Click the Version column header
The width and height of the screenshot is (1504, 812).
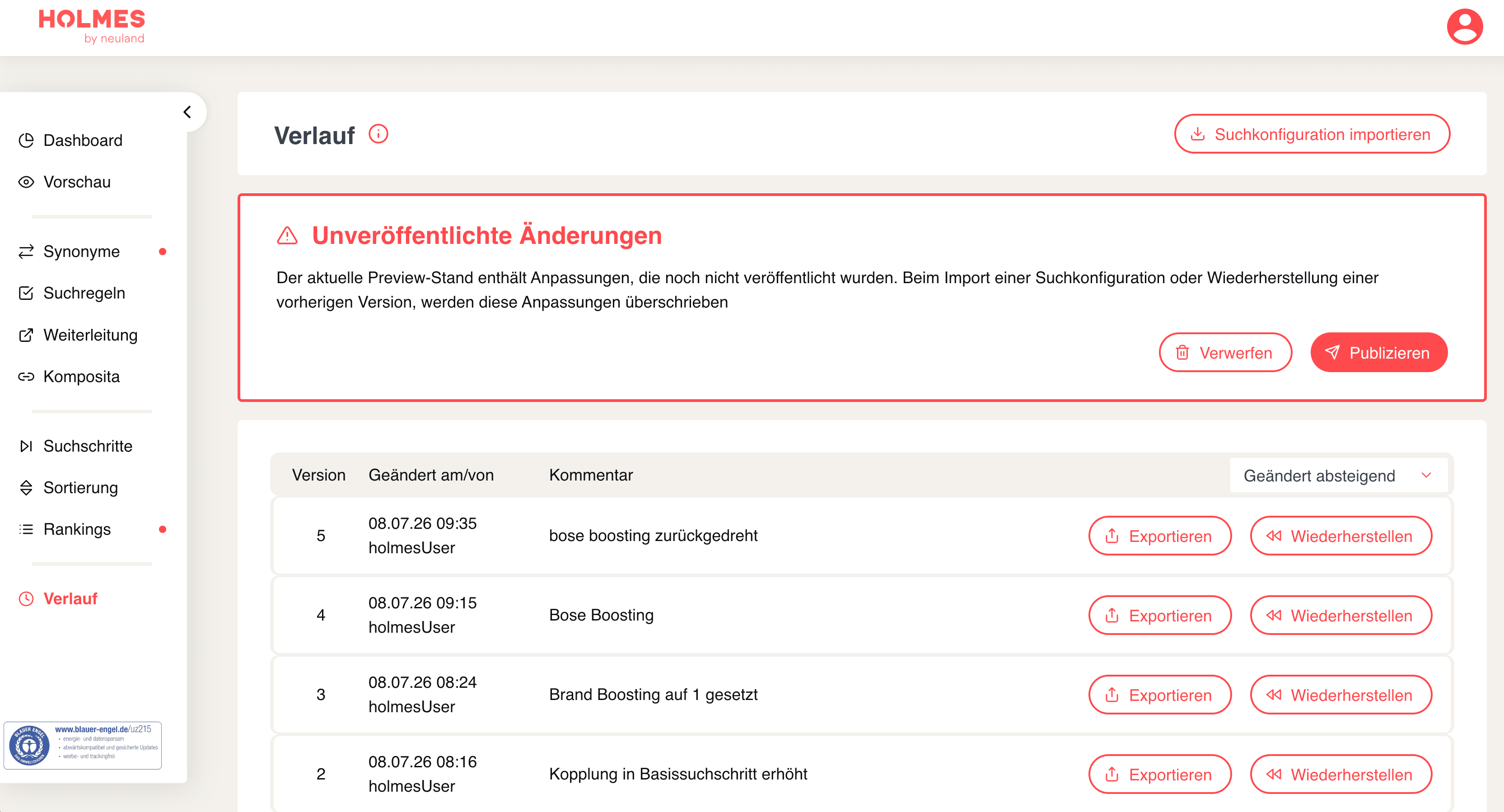(318, 475)
